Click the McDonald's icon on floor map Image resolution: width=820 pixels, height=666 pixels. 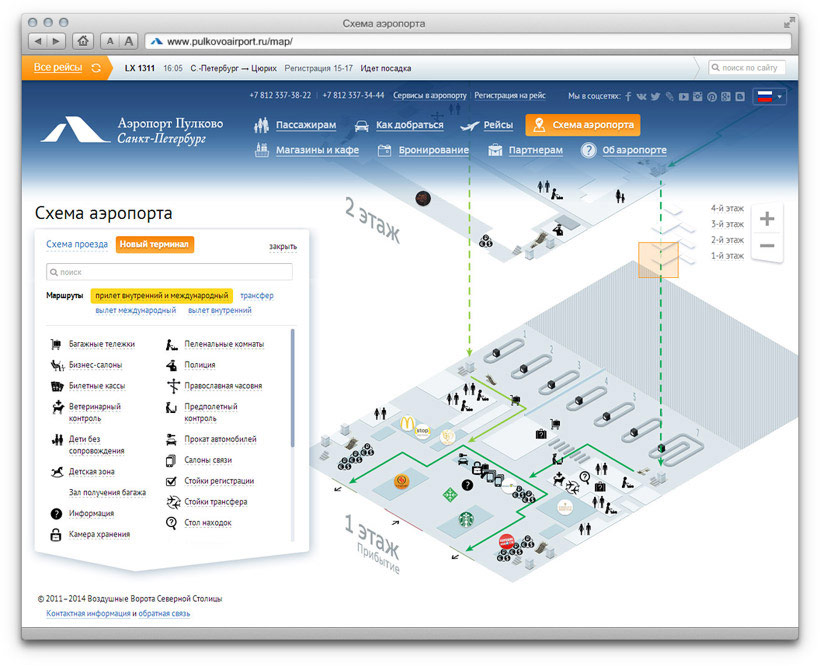pyautogui.click(x=407, y=423)
